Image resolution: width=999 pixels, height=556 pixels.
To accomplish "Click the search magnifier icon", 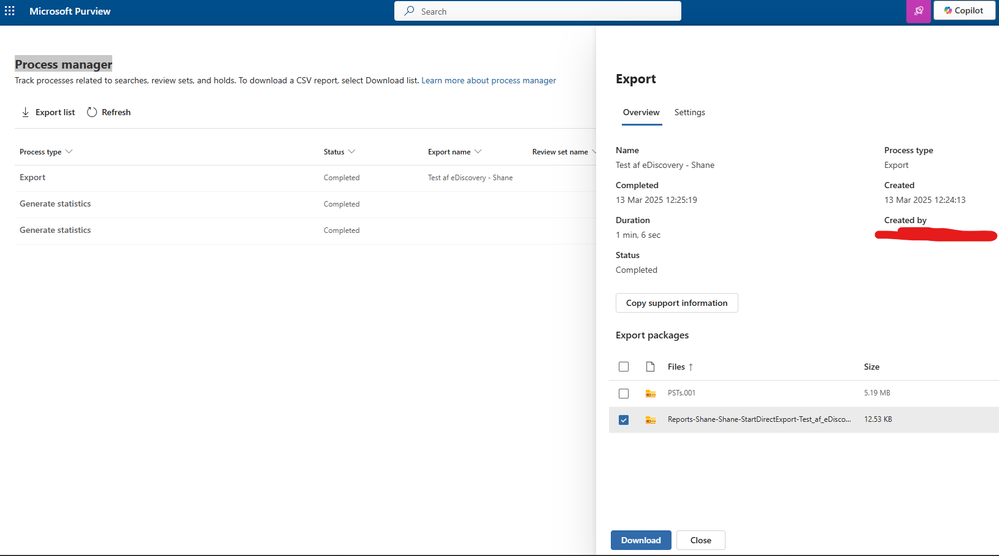I will point(409,11).
